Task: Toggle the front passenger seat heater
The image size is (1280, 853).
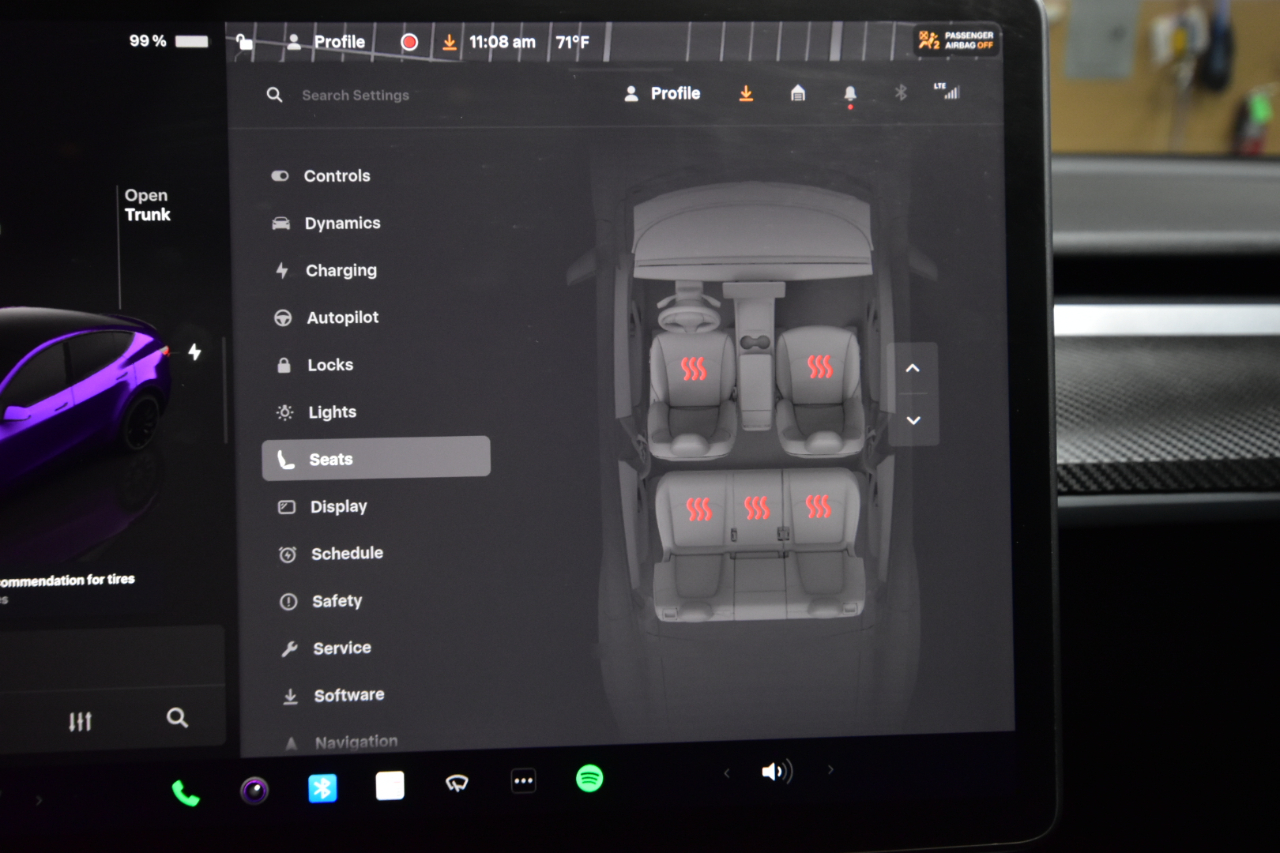Action: (820, 367)
